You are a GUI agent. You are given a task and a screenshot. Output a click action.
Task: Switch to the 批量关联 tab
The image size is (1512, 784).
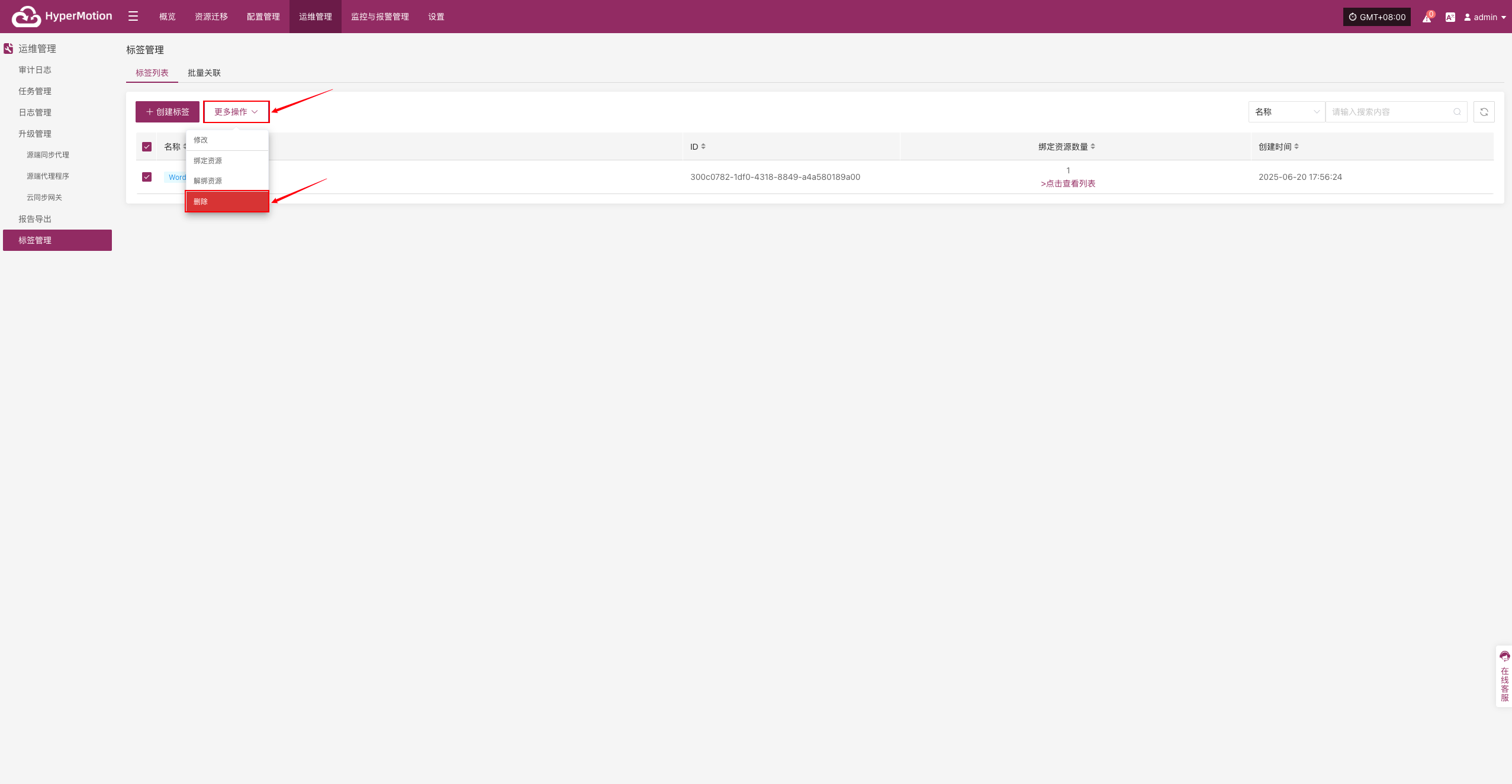pyautogui.click(x=204, y=73)
